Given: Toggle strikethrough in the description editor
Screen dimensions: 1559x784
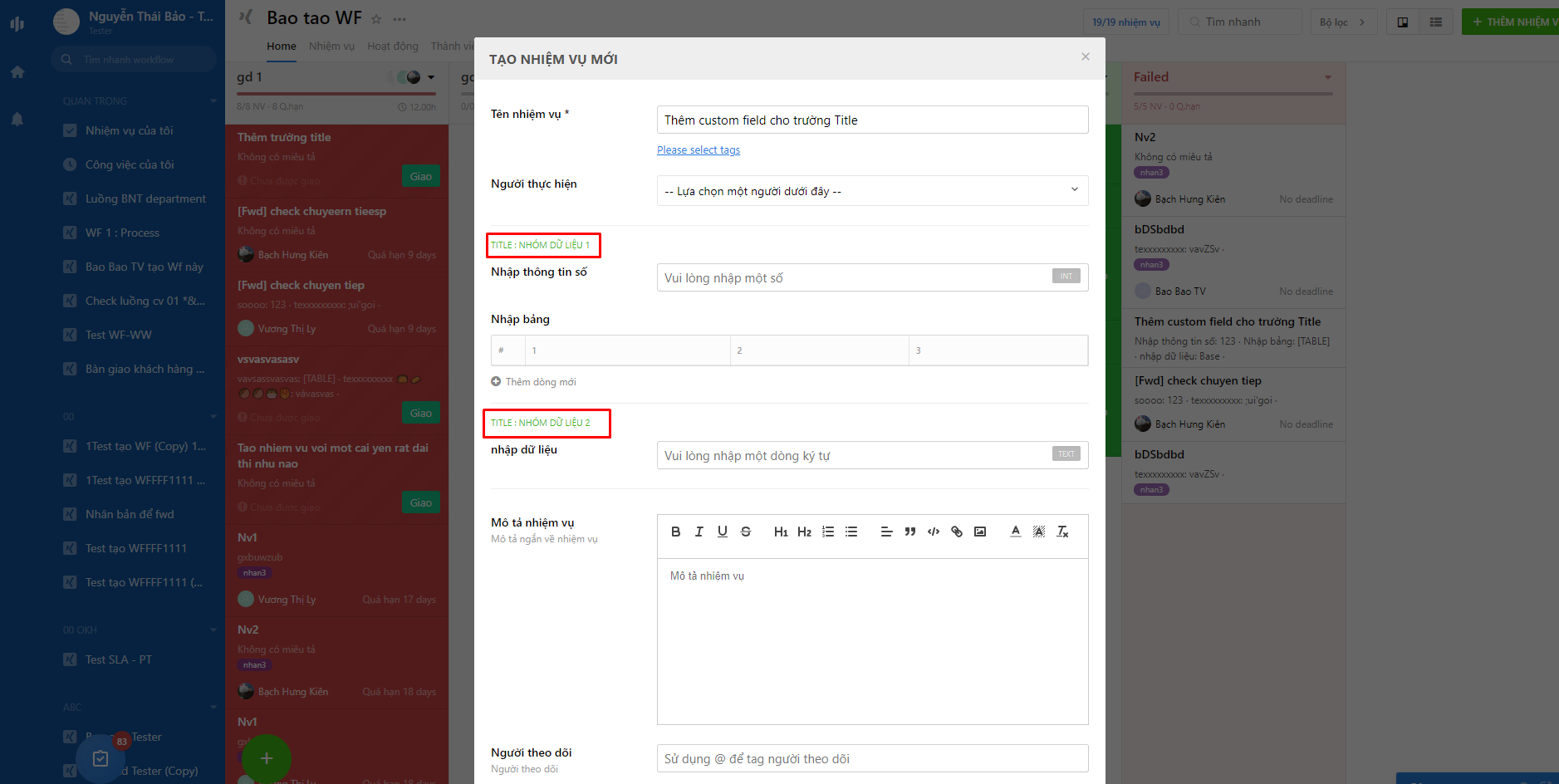Looking at the screenshot, I should click(x=746, y=532).
